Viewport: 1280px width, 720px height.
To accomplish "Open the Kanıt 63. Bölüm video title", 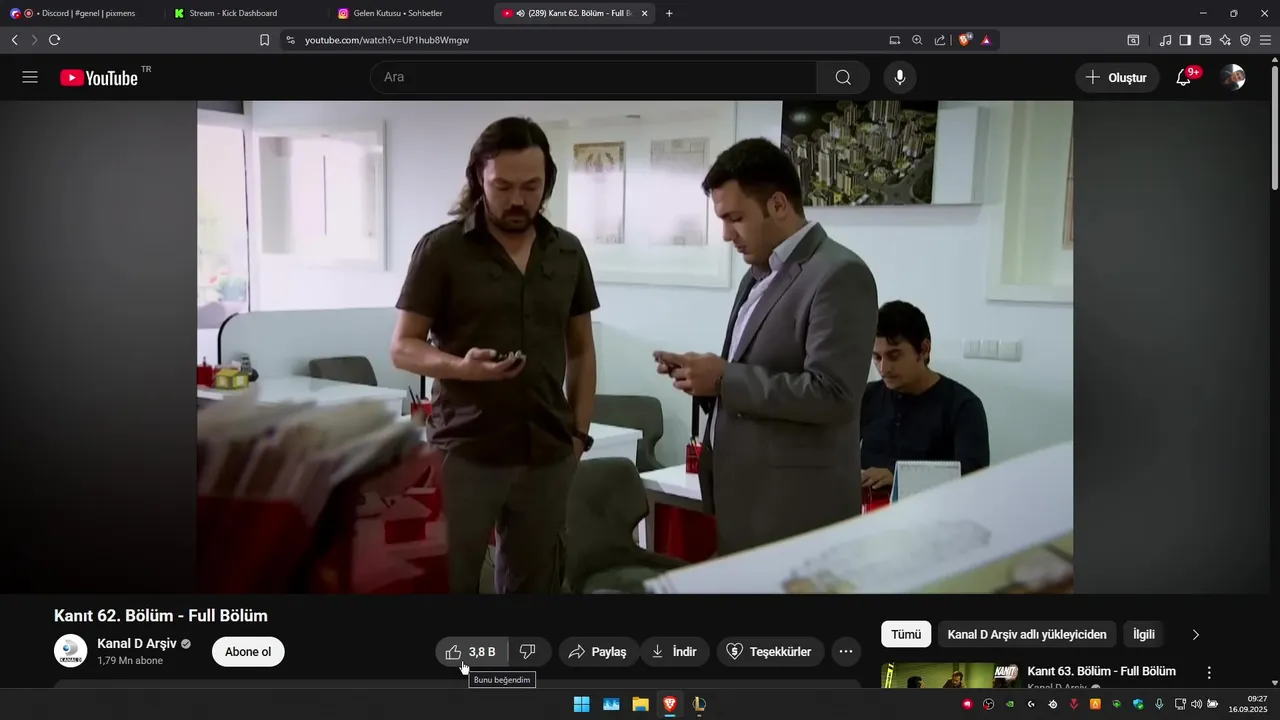I will (1102, 671).
